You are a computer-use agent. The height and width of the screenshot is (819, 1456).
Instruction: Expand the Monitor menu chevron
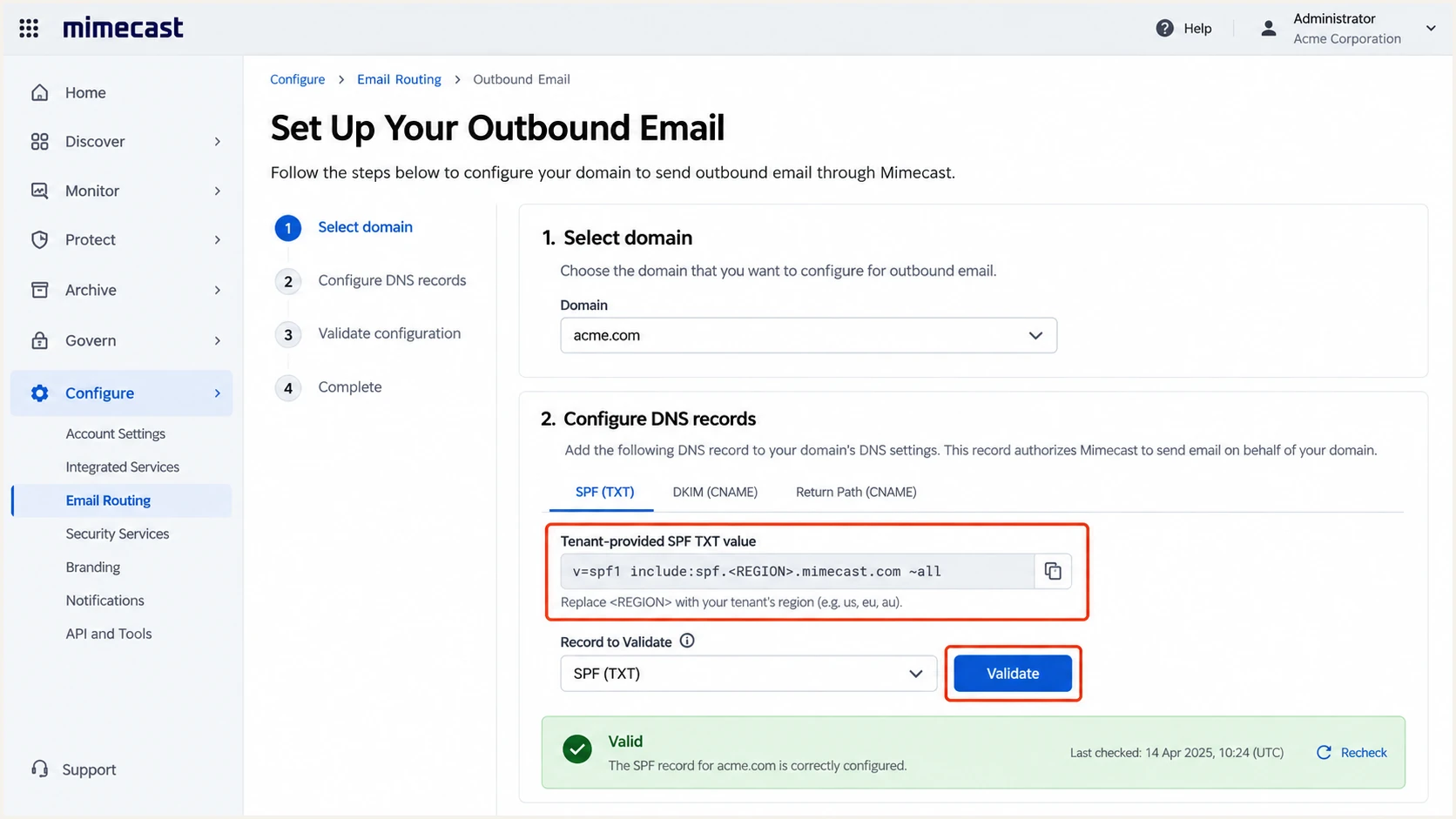coord(217,191)
